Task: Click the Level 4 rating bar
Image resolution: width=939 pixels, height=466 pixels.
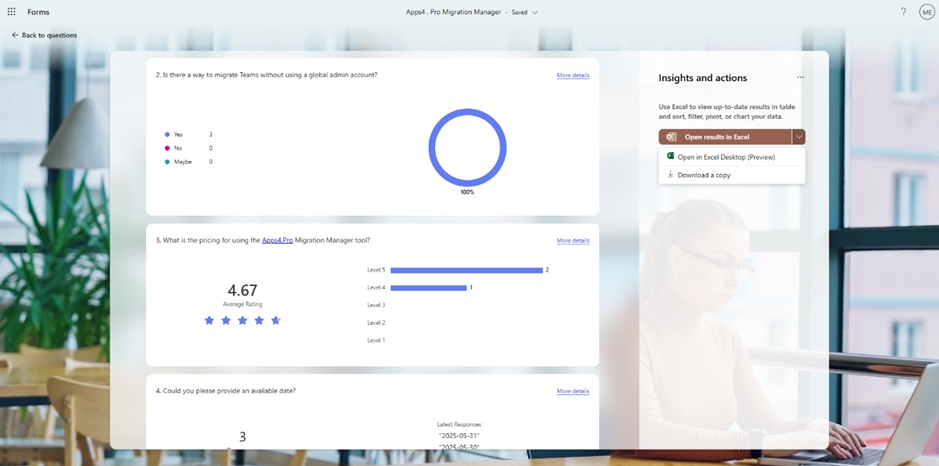Action: pyautogui.click(x=428, y=288)
